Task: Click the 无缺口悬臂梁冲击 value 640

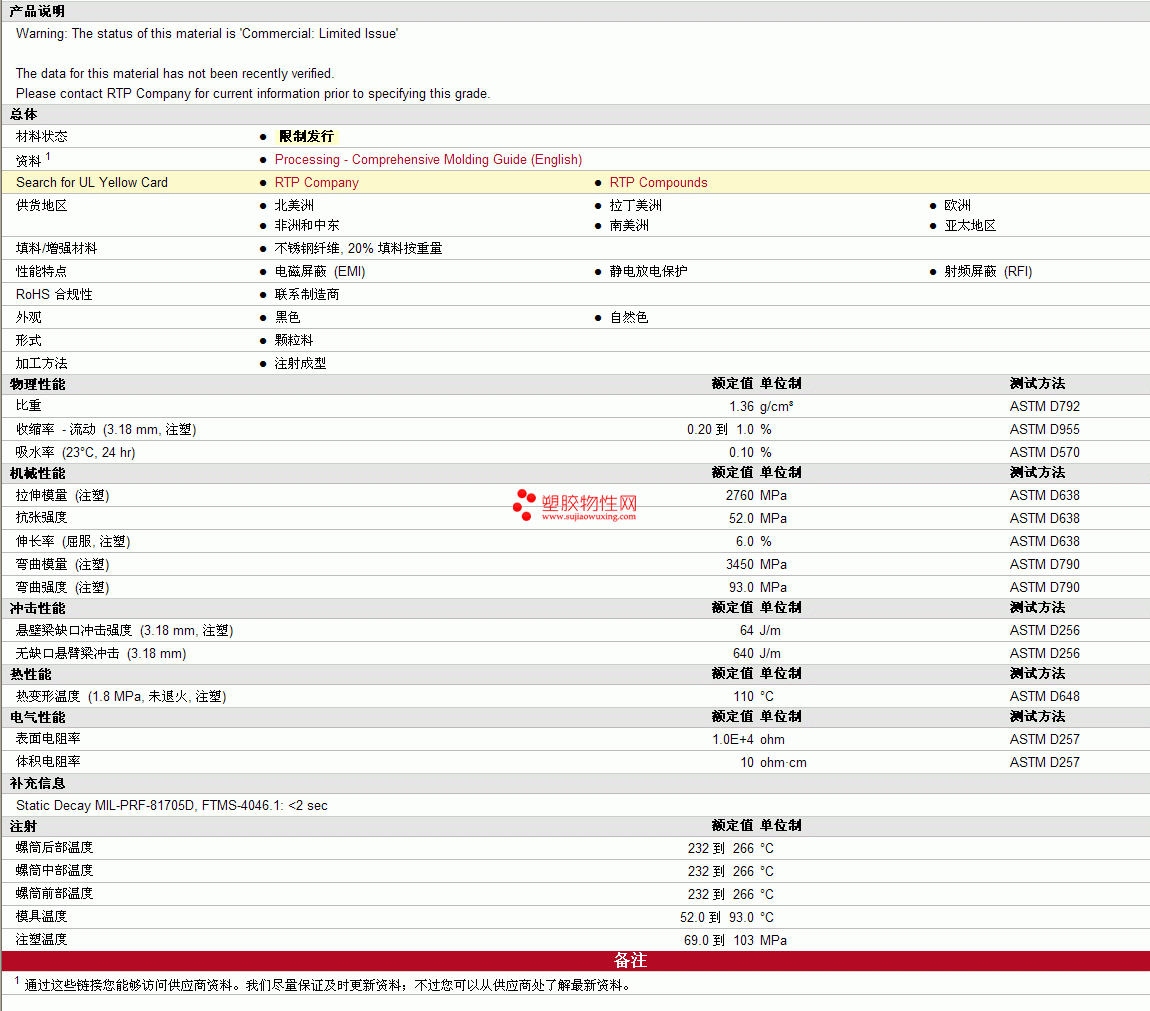Action: 743,653
